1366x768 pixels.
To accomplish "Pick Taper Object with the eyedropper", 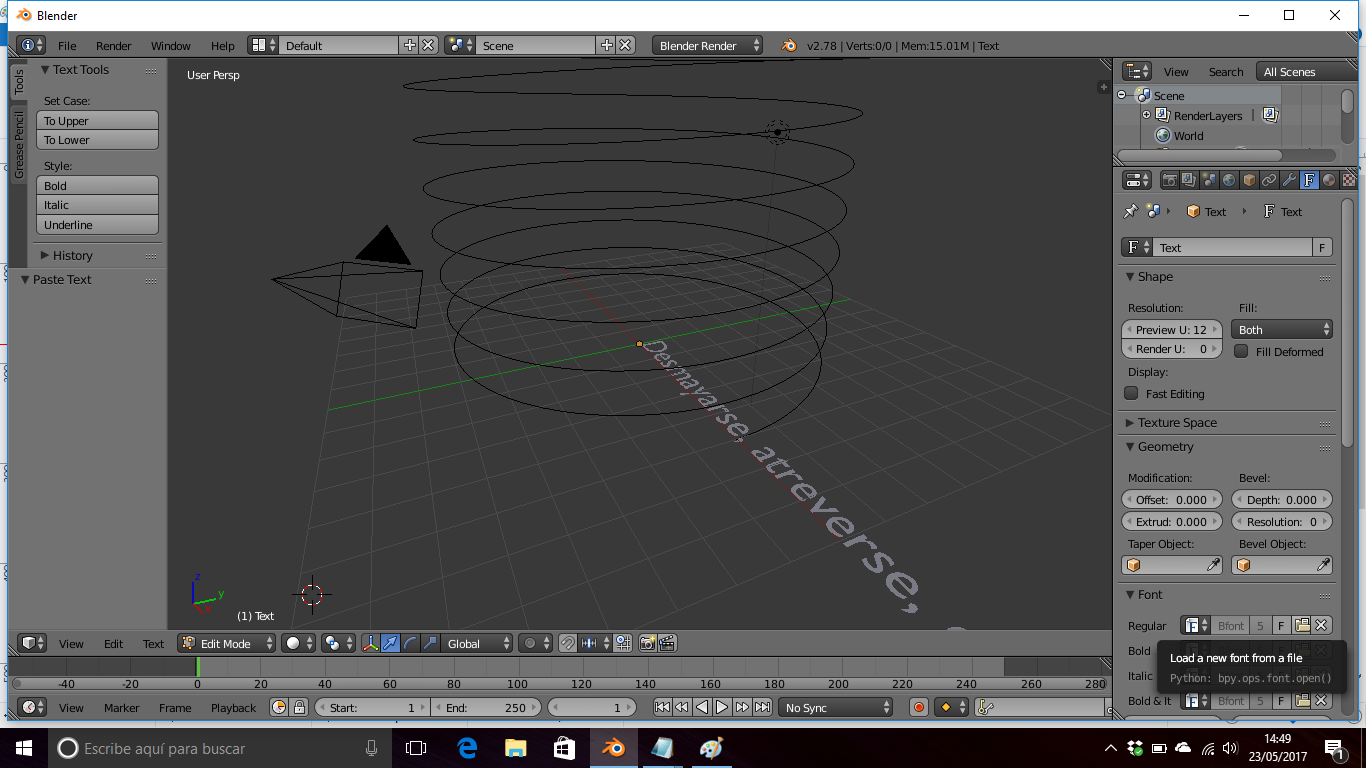I will [1213, 565].
